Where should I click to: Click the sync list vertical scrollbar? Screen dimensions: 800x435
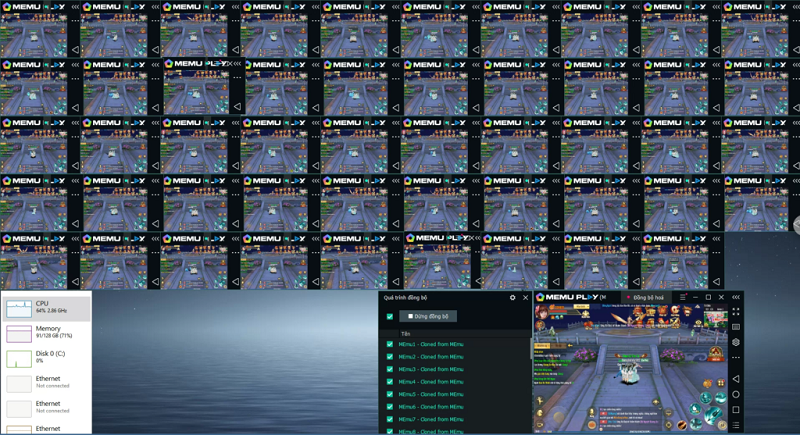(x=530, y=347)
